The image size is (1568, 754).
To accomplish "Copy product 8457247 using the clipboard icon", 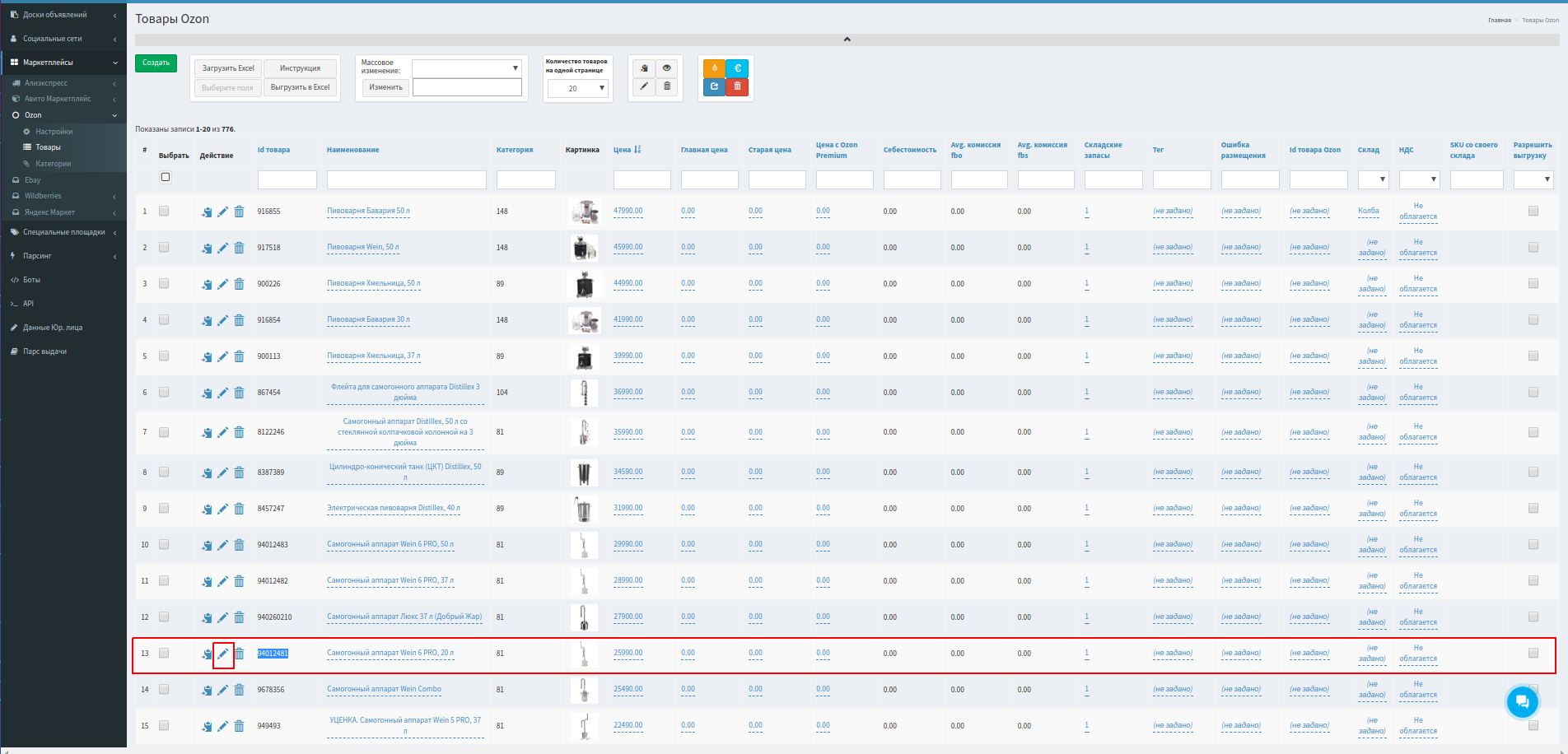I will coord(207,509).
